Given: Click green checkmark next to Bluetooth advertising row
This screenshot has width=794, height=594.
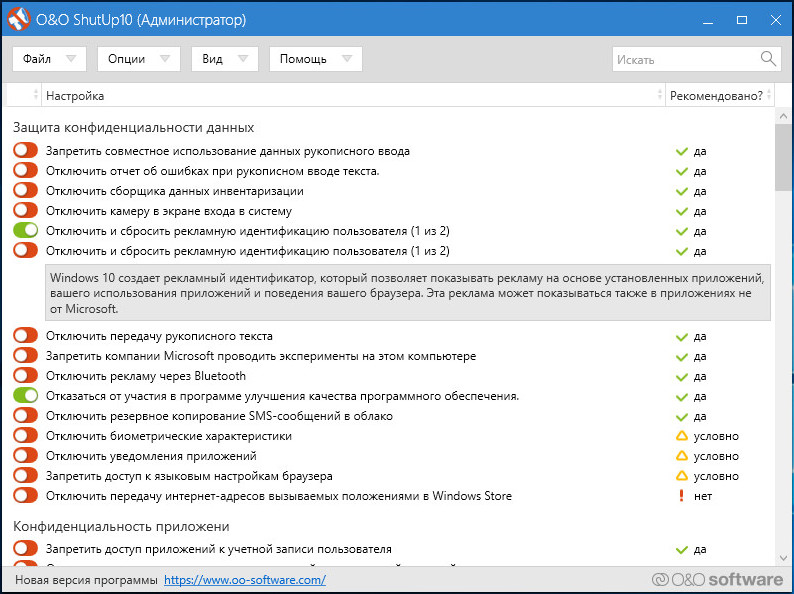Looking at the screenshot, I should (x=682, y=376).
